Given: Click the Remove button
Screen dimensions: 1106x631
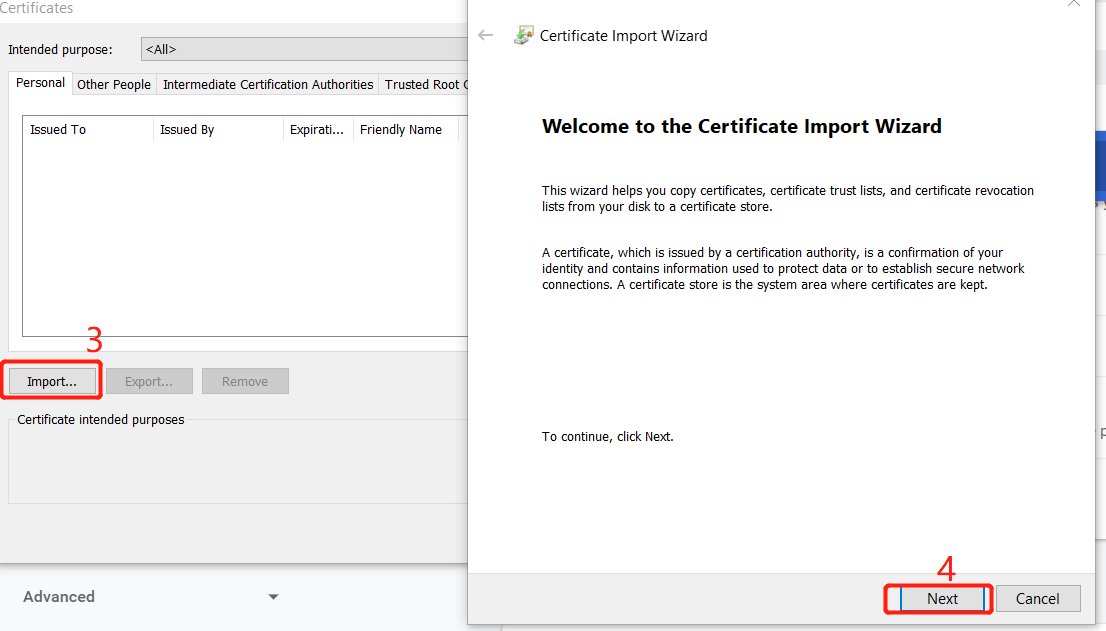Looking at the screenshot, I should coord(245,380).
